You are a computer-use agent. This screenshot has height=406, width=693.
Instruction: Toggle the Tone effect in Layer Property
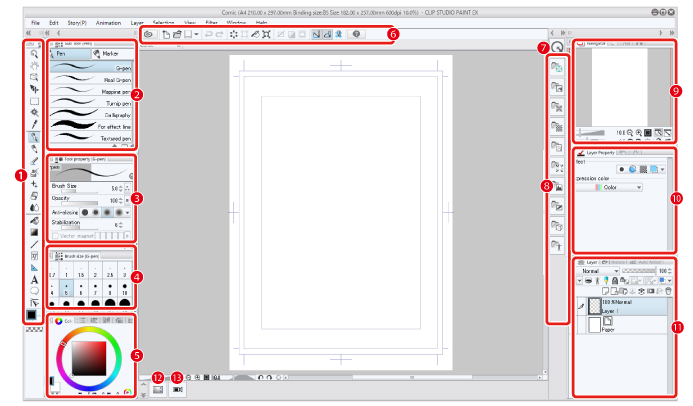[x=643, y=169]
